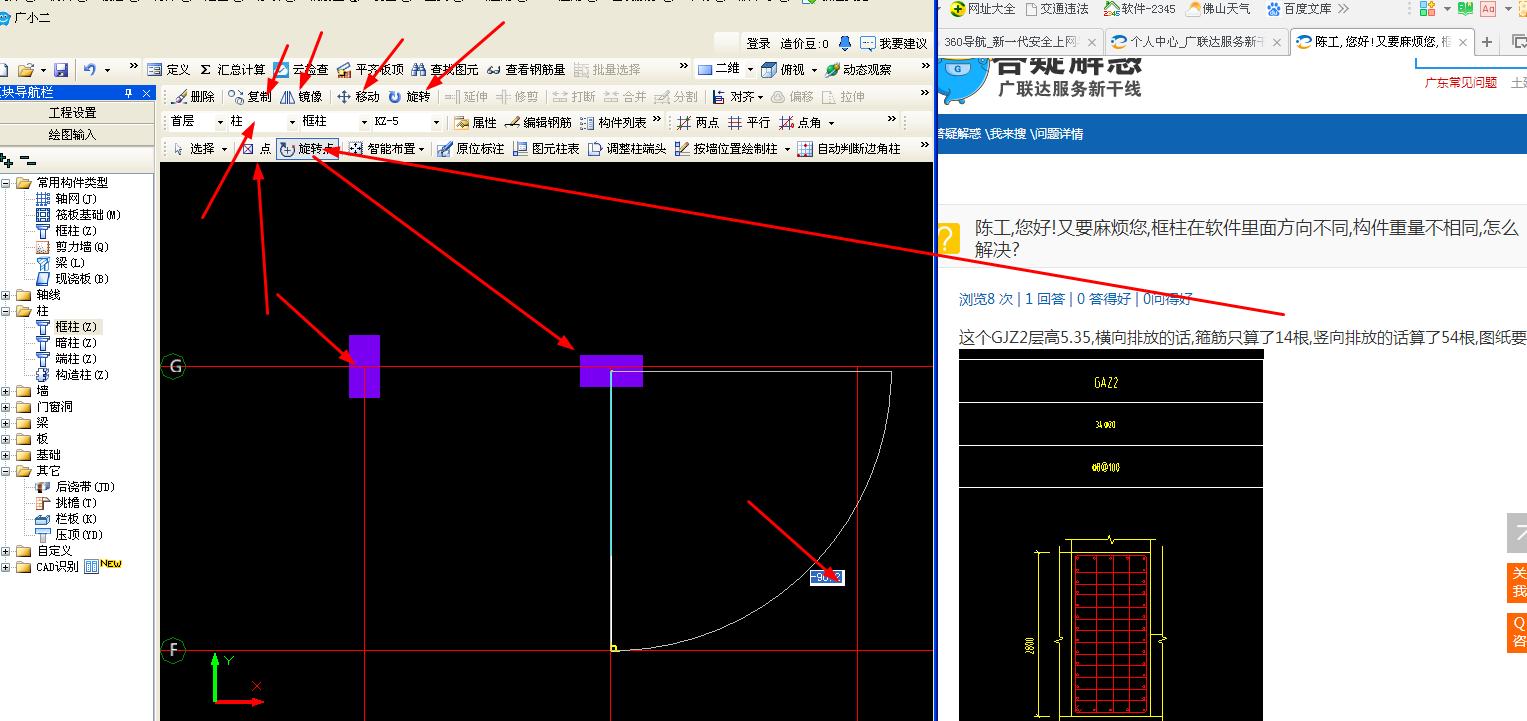Click 原位标注 tool
The height and width of the screenshot is (721, 1527).
click(471, 149)
